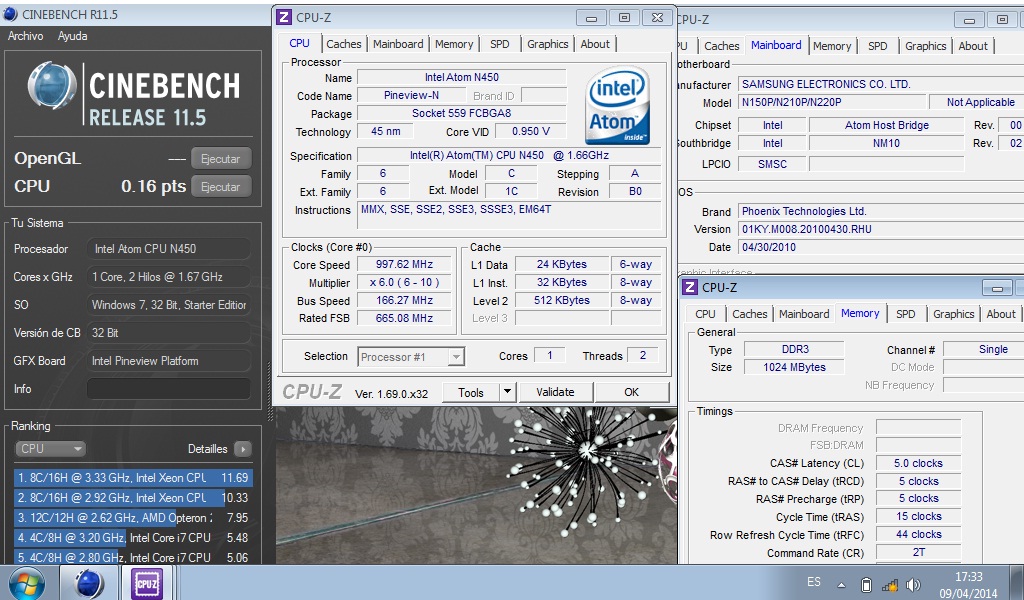Click the Cinebench sphere logo

[x=52, y=86]
